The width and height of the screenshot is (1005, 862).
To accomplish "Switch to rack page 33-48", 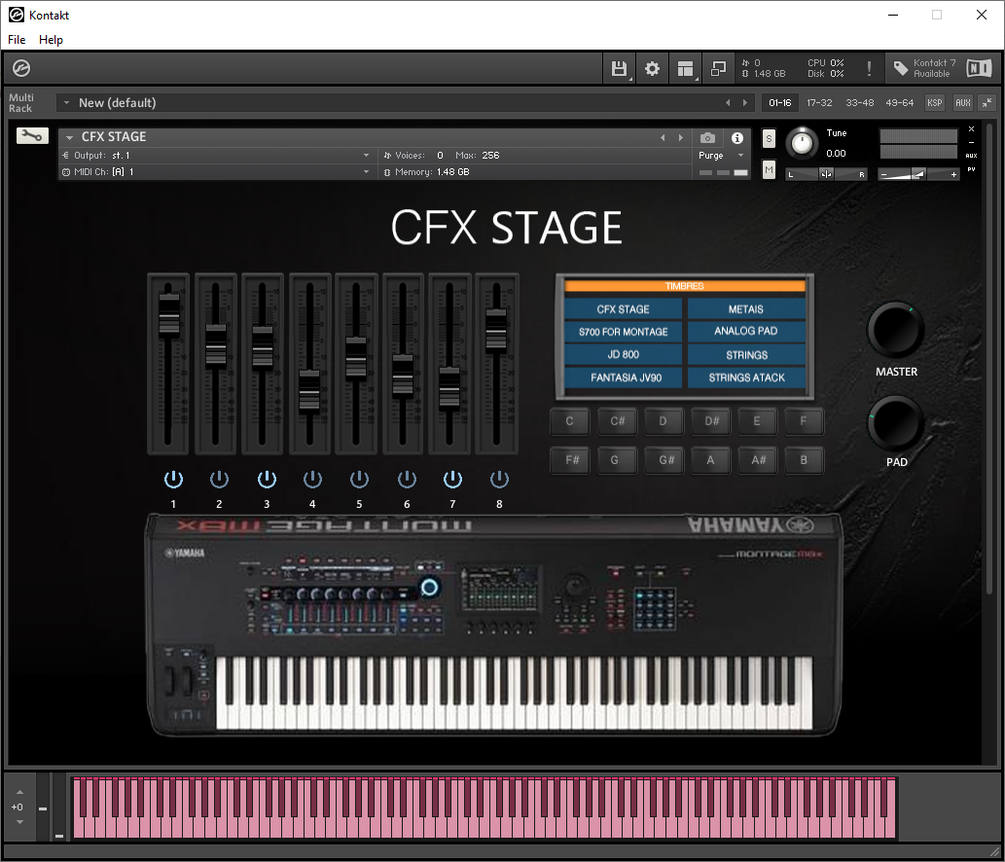I will pos(860,103).
